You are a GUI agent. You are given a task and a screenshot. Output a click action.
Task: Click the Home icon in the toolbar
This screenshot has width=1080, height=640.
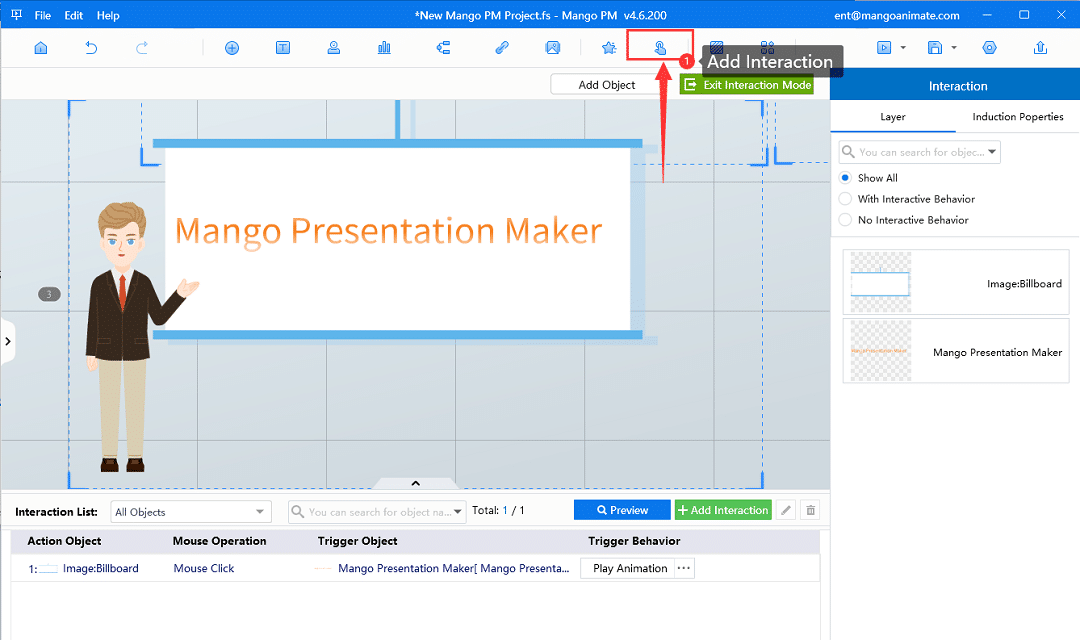pos(41,47)
